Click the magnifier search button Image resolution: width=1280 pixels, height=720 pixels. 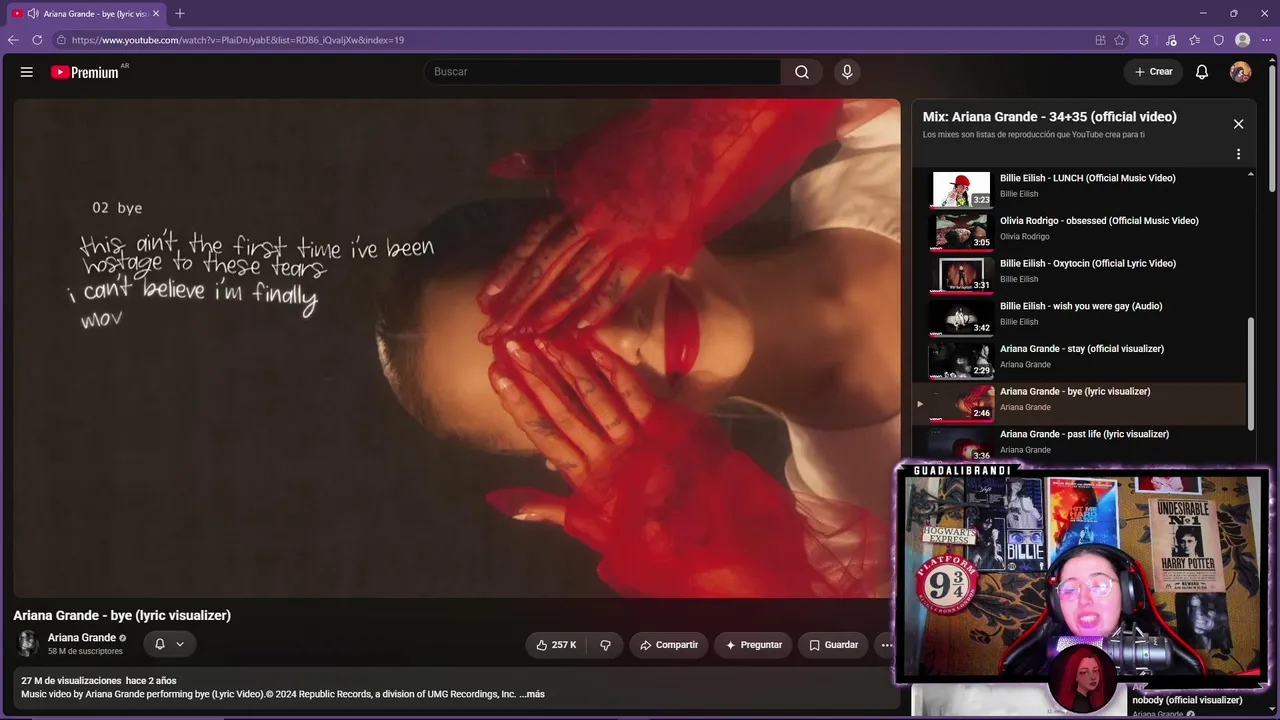pos(802,72)
